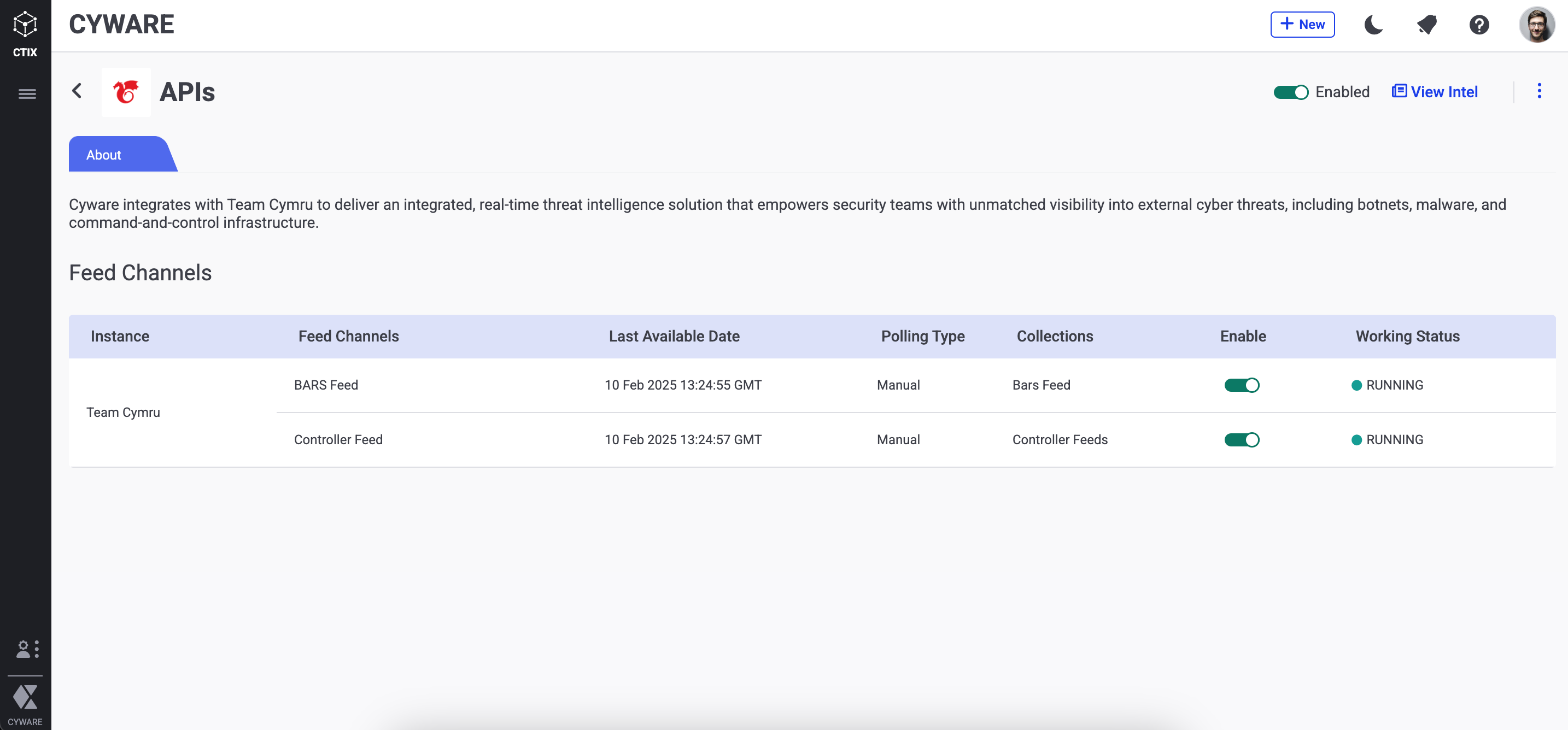
Task: Click the Working Status column header
Action: 1407,337
